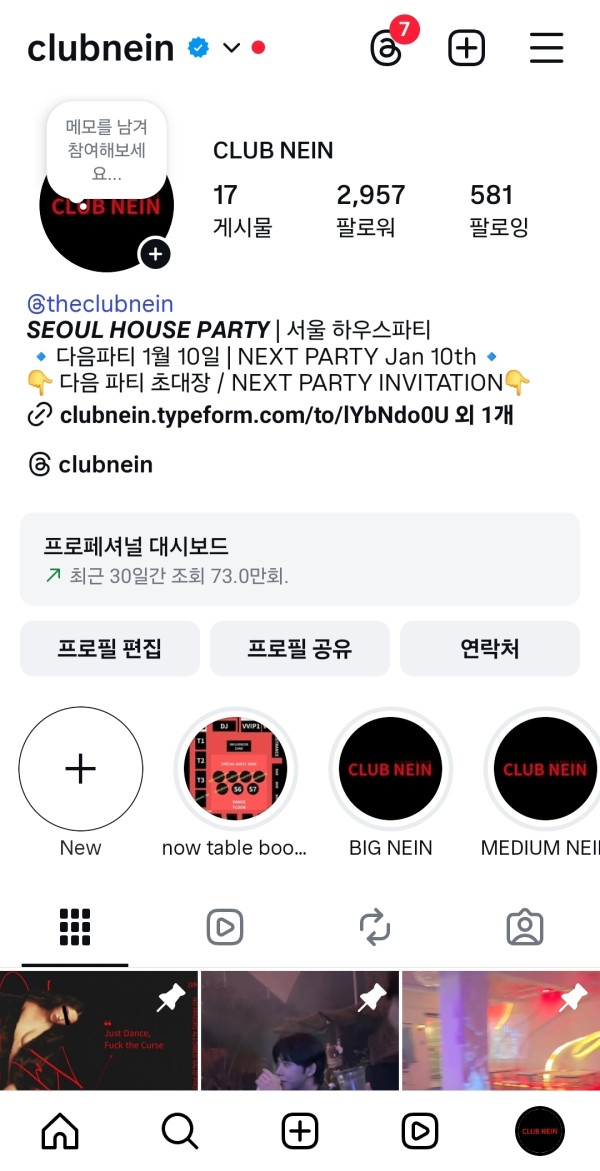This screenshot has width=600, height=1171.
Task: Tap the 연락처 button
Action: [490, 648]
